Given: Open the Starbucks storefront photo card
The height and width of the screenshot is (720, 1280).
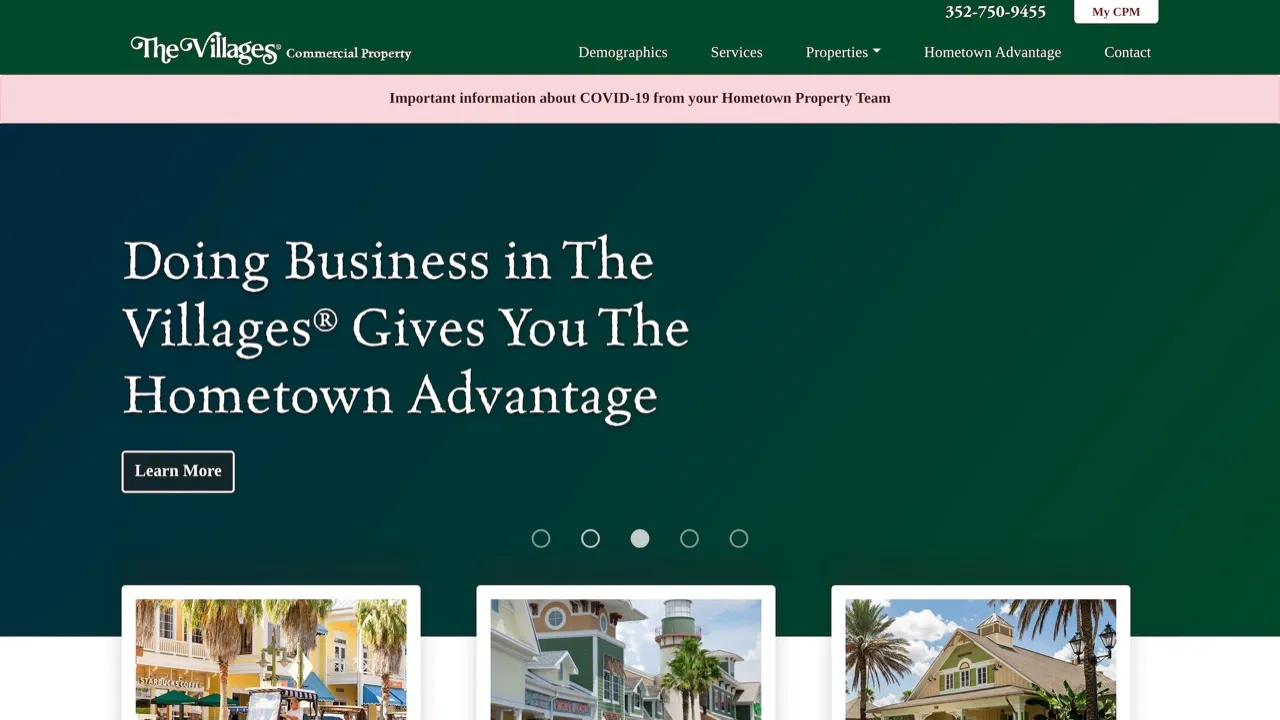Looking at the screenshot, I should tap(271, 653).
